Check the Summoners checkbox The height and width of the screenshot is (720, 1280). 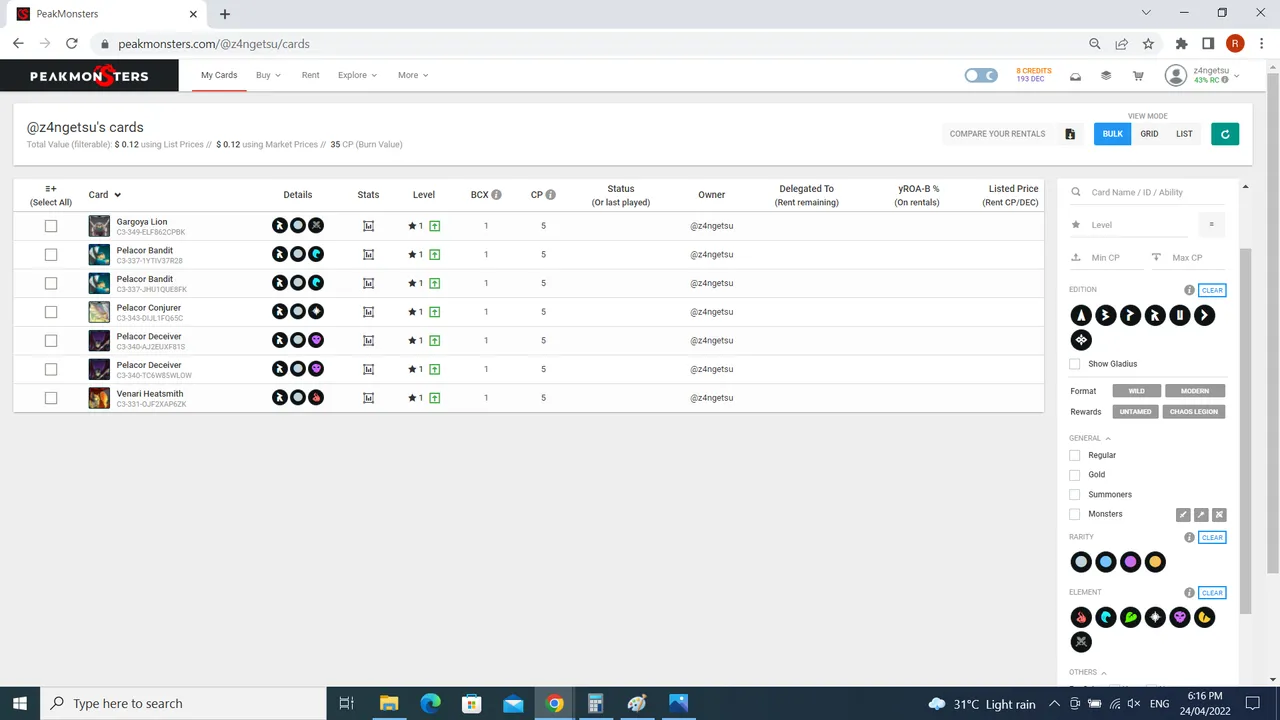(1075, 494)
